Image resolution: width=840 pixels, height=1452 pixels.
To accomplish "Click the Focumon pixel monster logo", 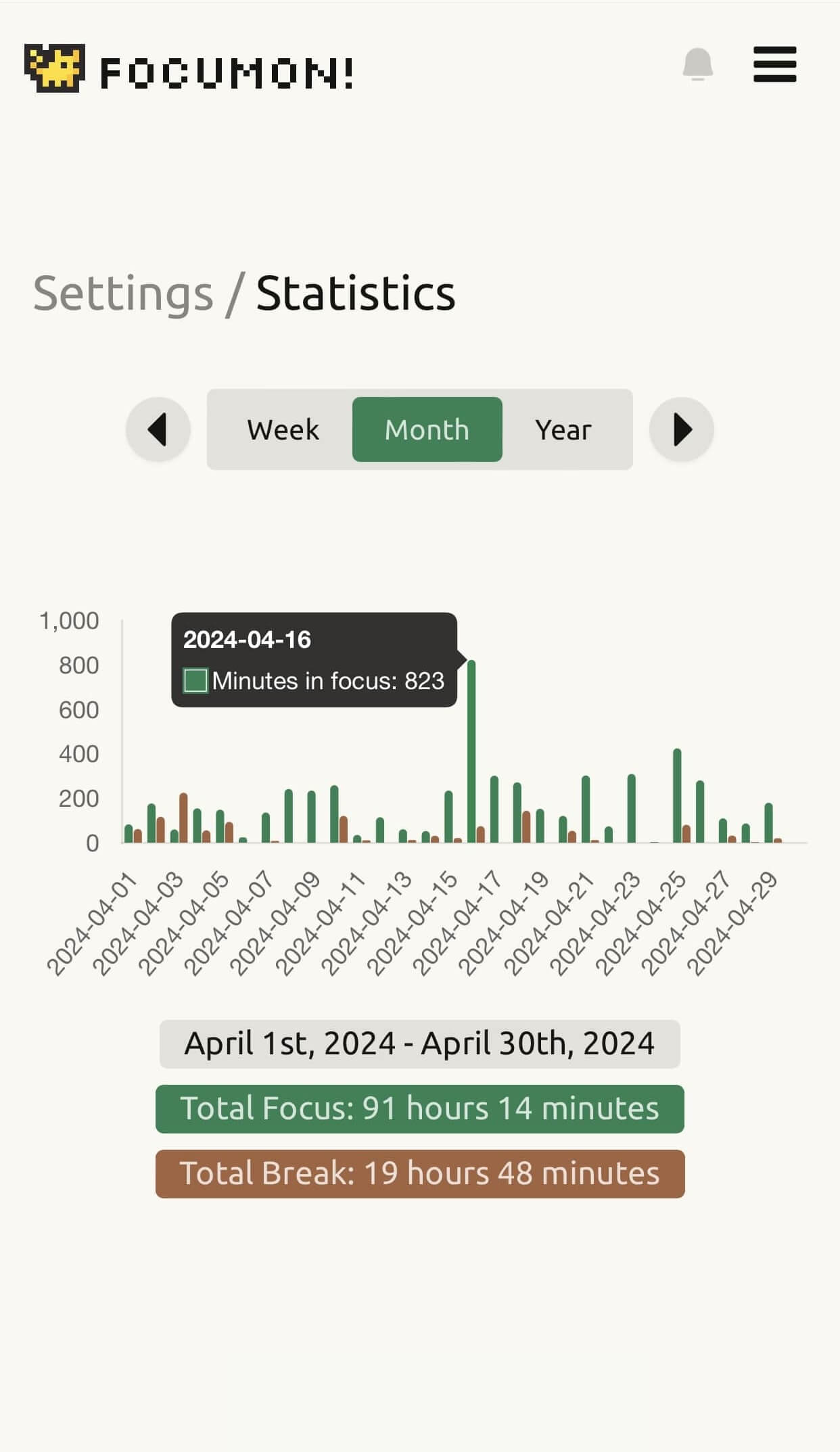I will click(x=55, y=68).
